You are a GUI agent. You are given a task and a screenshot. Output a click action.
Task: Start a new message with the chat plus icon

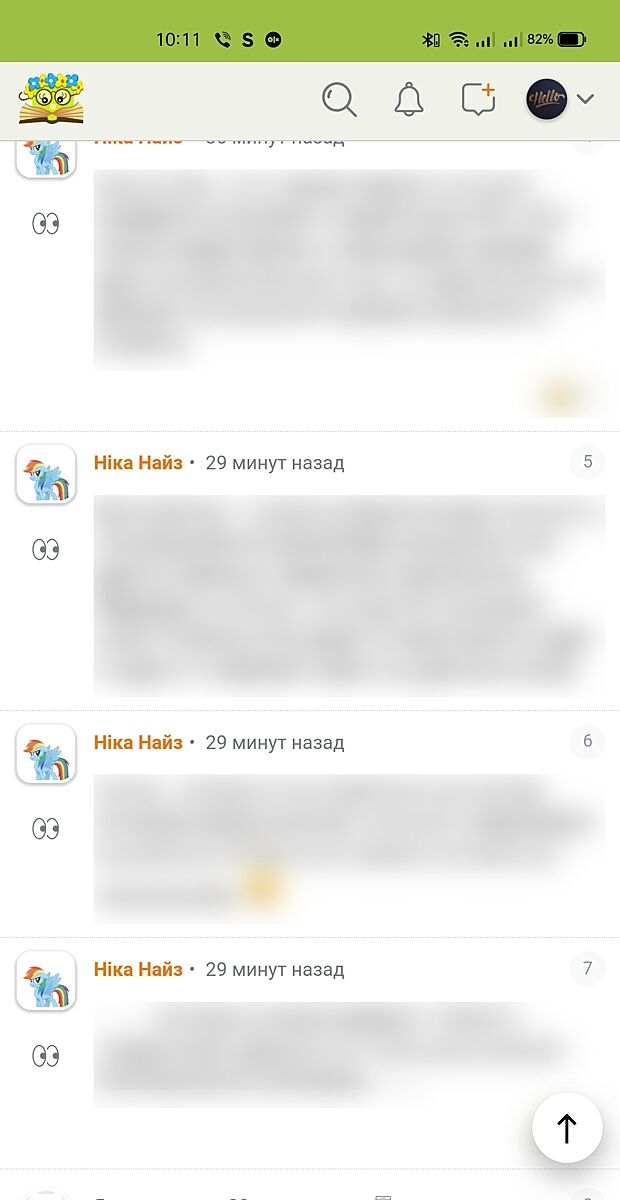pos(478,99)
